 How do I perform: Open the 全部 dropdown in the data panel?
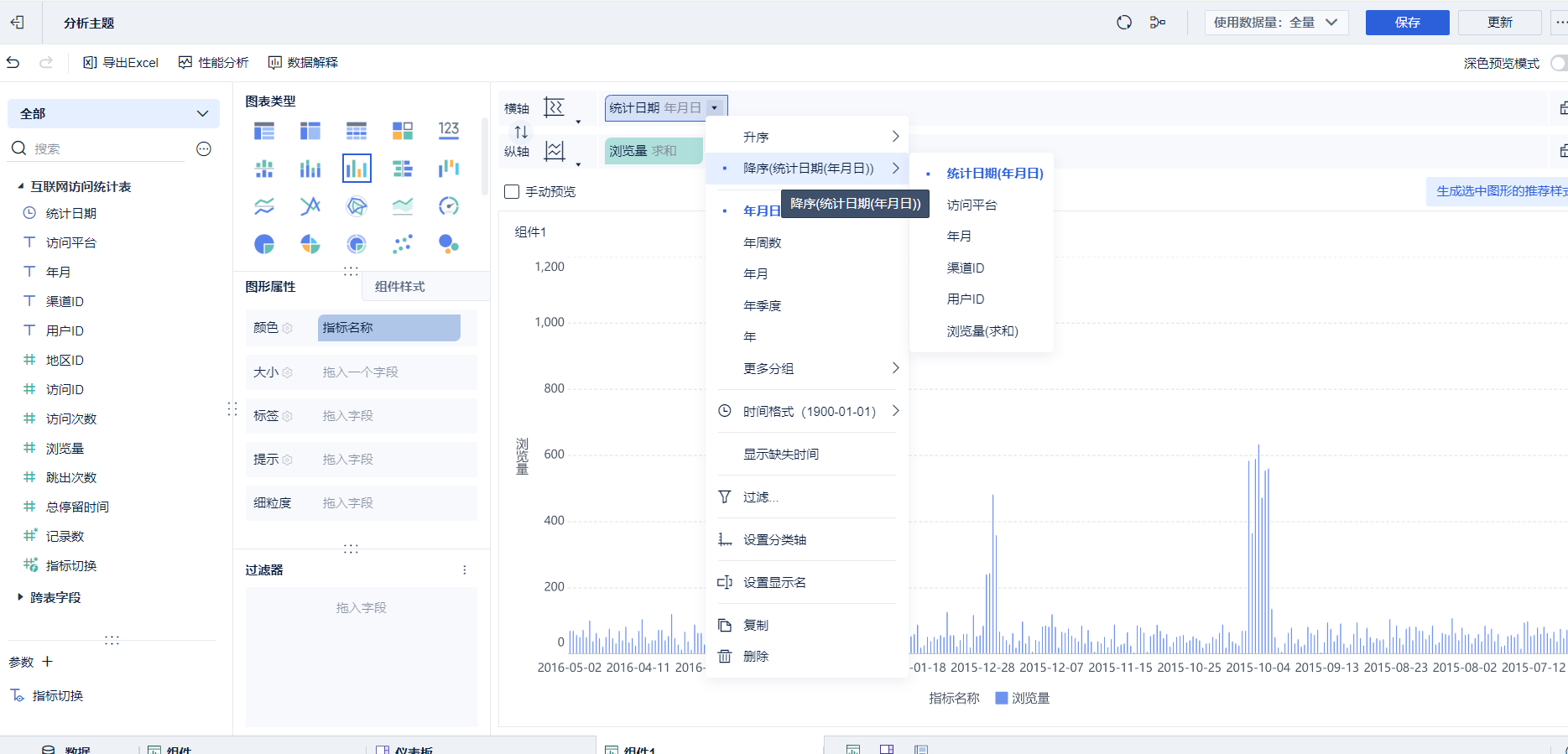tap(113, 113)
